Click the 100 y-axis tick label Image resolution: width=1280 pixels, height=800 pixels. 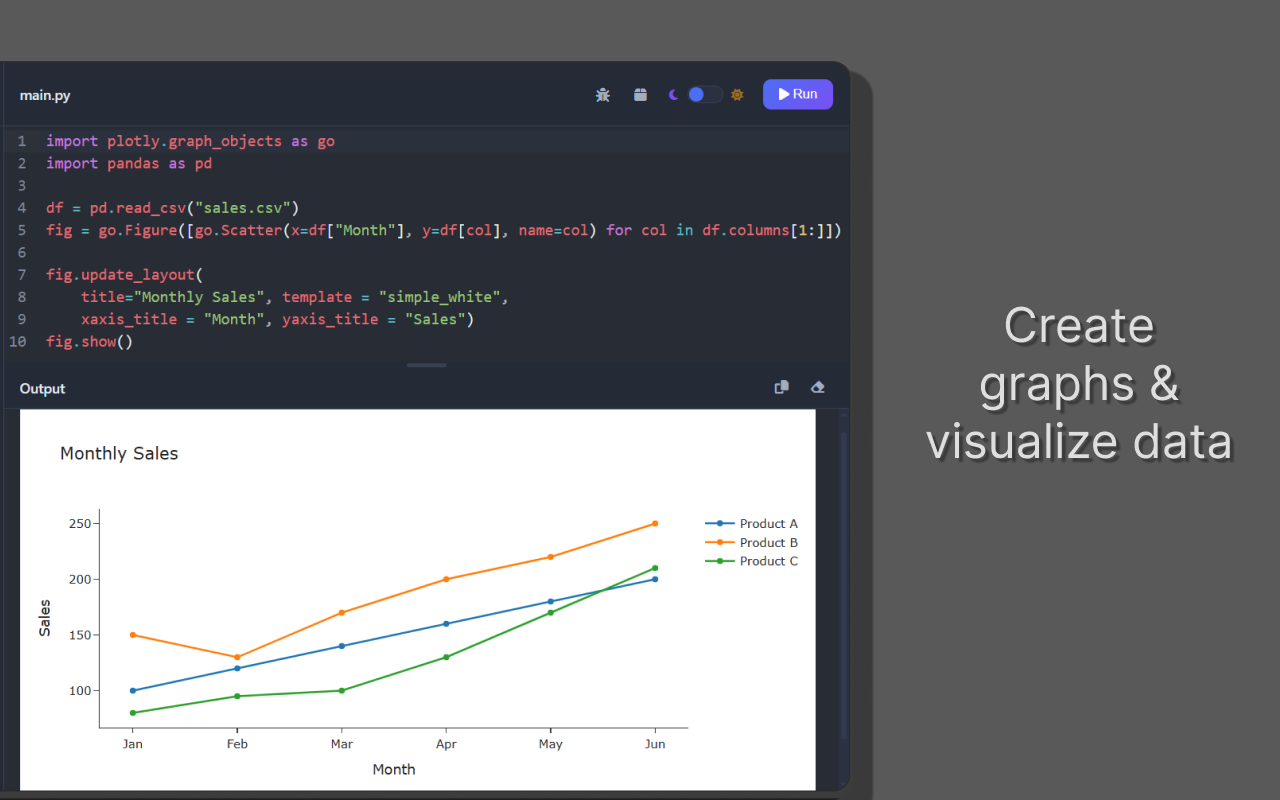coord(80,691)
